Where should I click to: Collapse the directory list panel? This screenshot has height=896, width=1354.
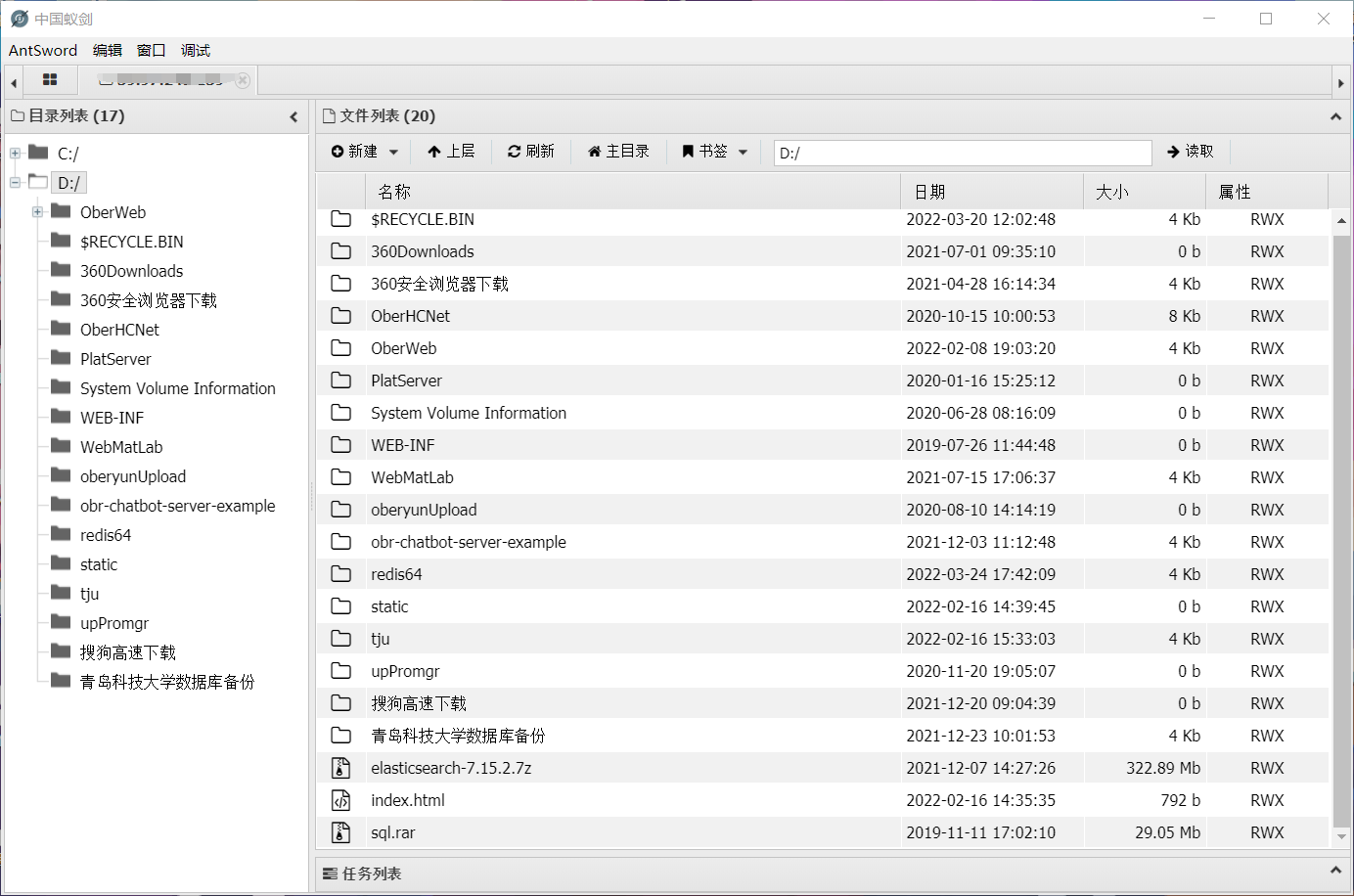[293, 116]
